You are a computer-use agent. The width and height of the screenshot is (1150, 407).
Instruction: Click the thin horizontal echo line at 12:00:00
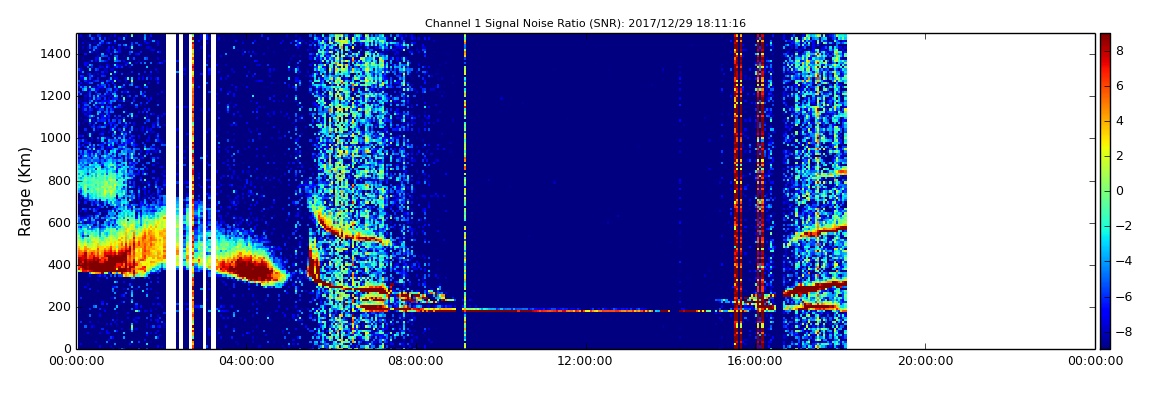(x=585, y=310)
